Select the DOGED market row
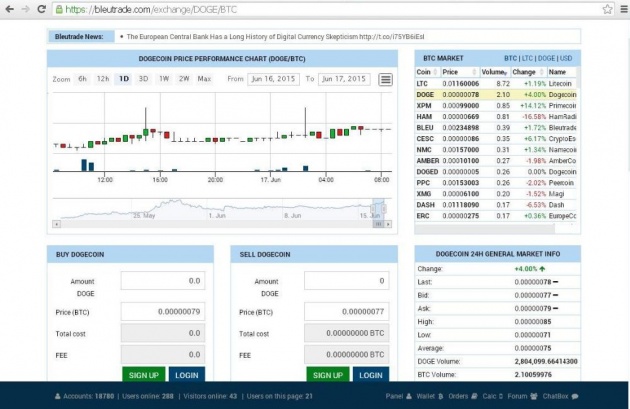This screenshot has height=409, width=630. [496, 172]
